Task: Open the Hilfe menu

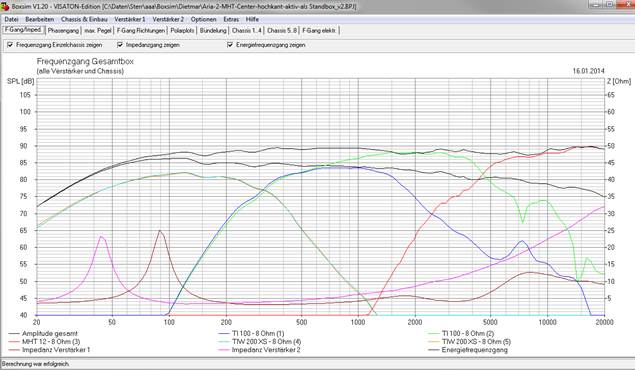Action: tap(252, 19)
